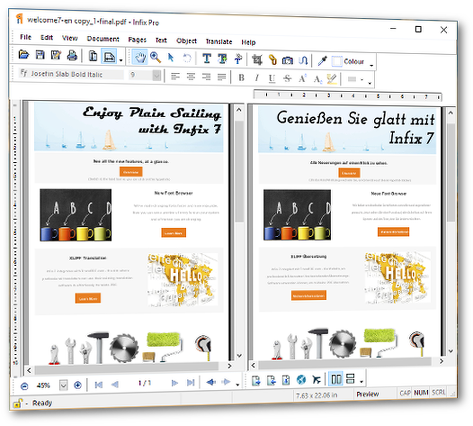Click the camera snapshot tool
Screen dimensions: 473x426
tap(287, 60)
